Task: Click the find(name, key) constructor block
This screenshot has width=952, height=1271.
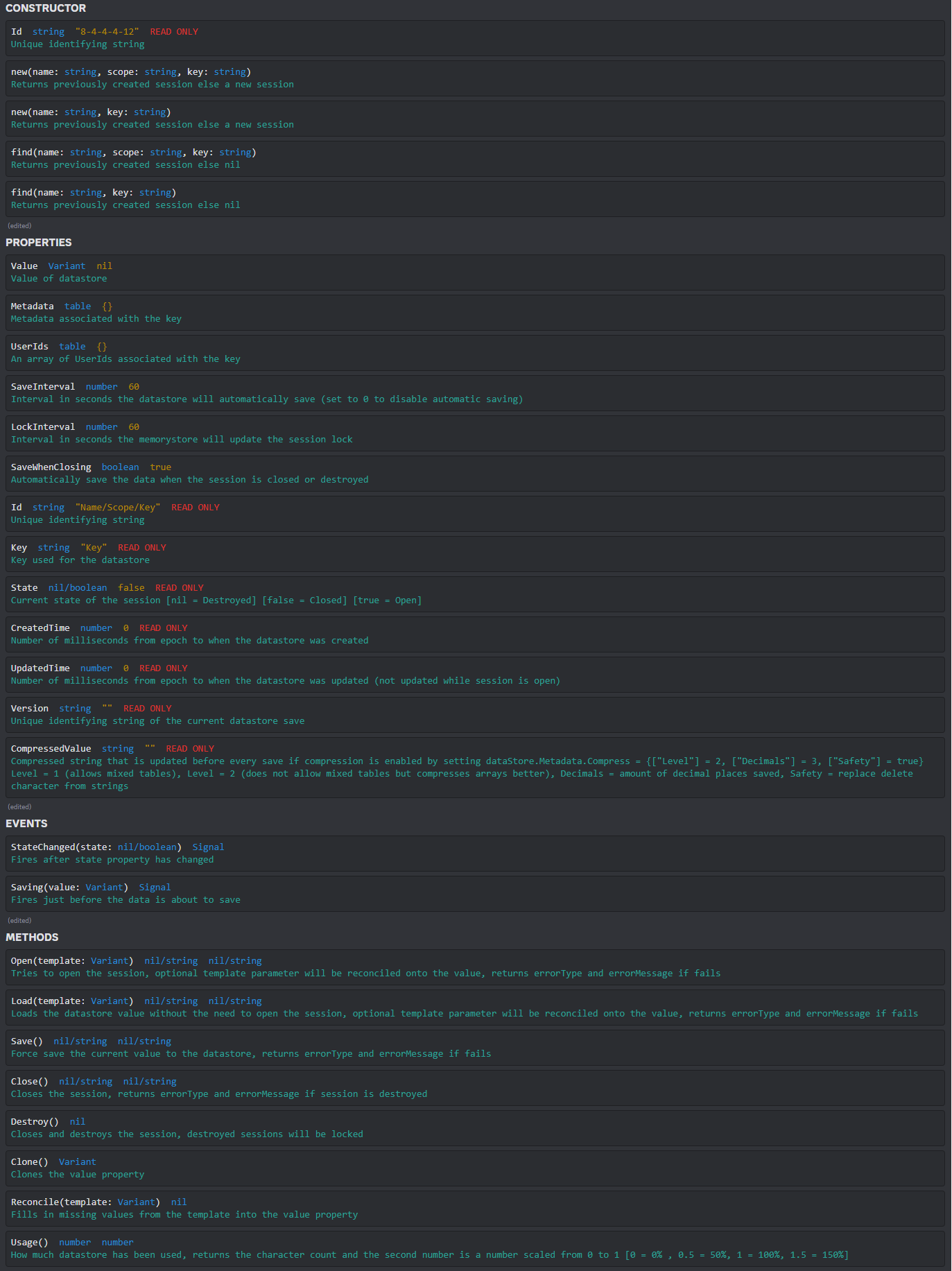Action: click(475, 199)
